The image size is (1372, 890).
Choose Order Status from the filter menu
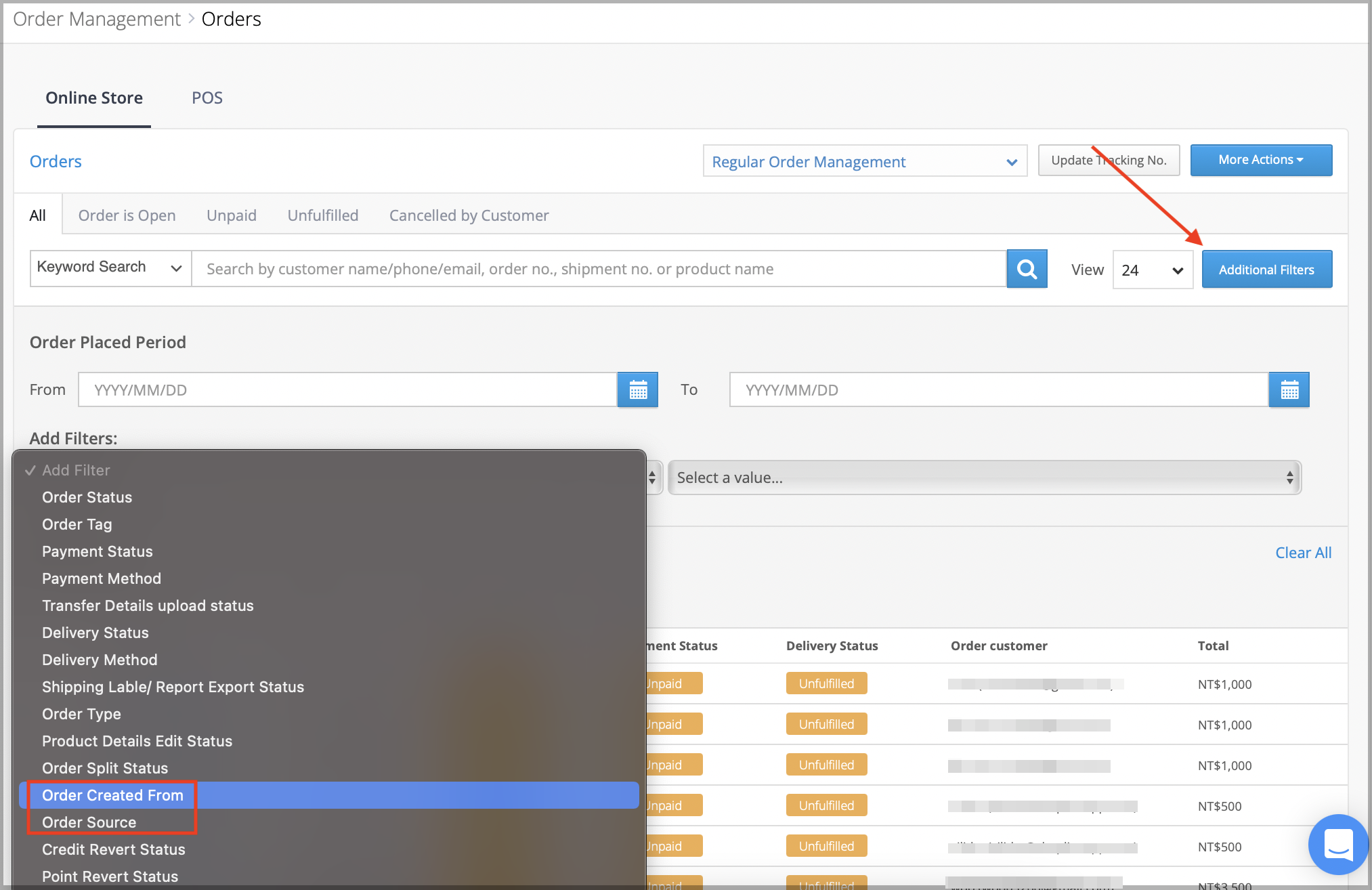click(x=87, y=496)
